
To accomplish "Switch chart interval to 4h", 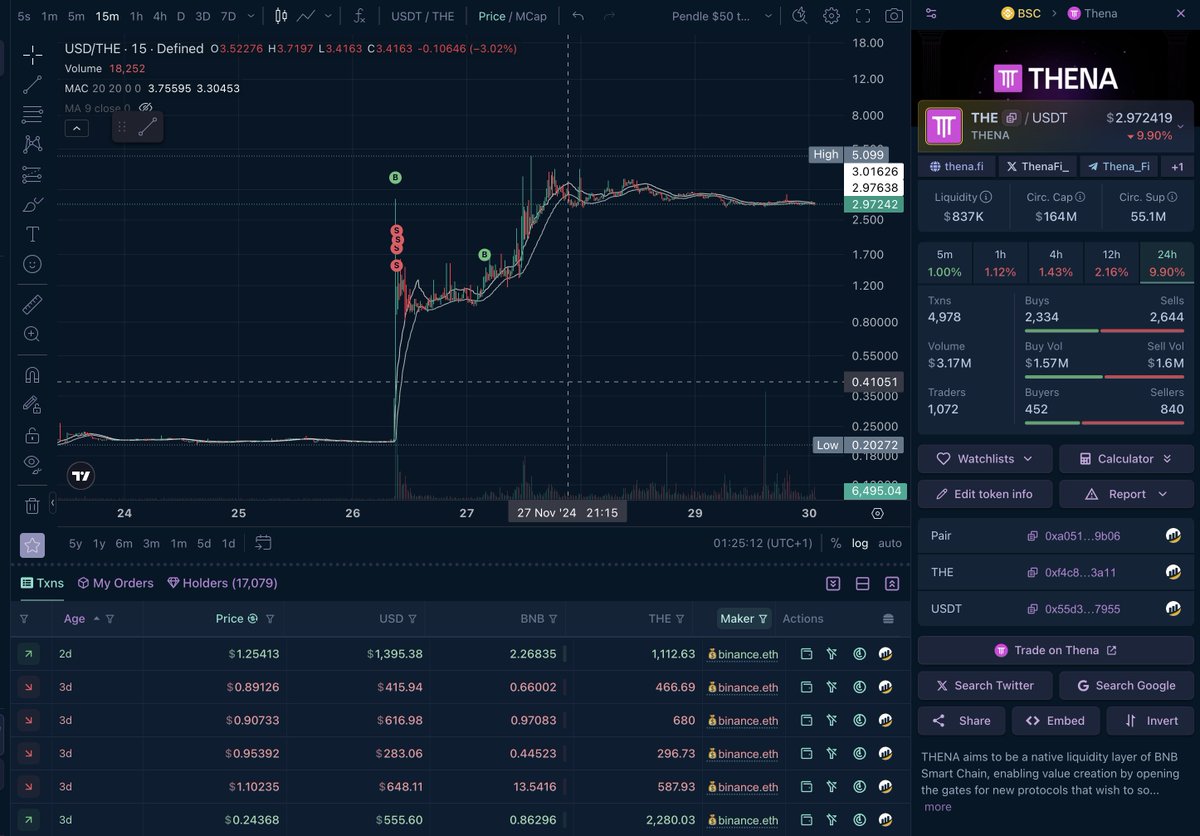I will click(160, 16).
